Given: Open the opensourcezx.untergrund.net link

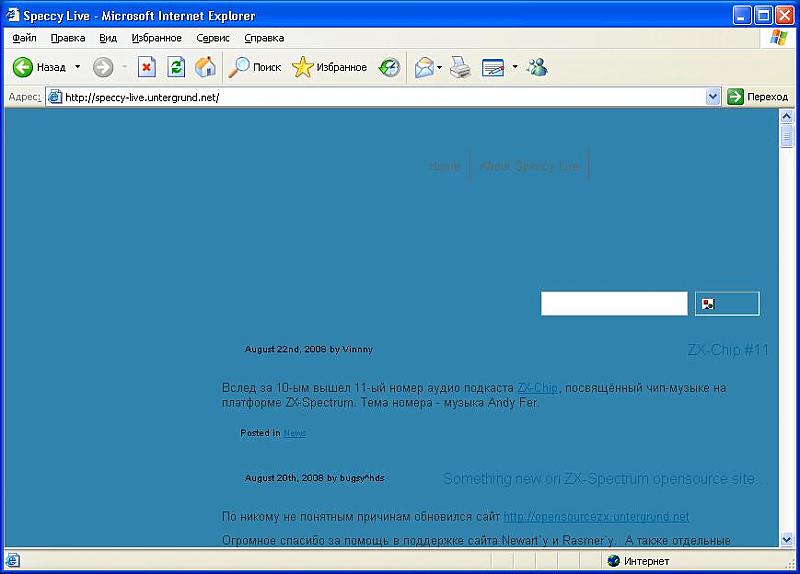Looking at the screenshot, I should click(x=596, y=517).
